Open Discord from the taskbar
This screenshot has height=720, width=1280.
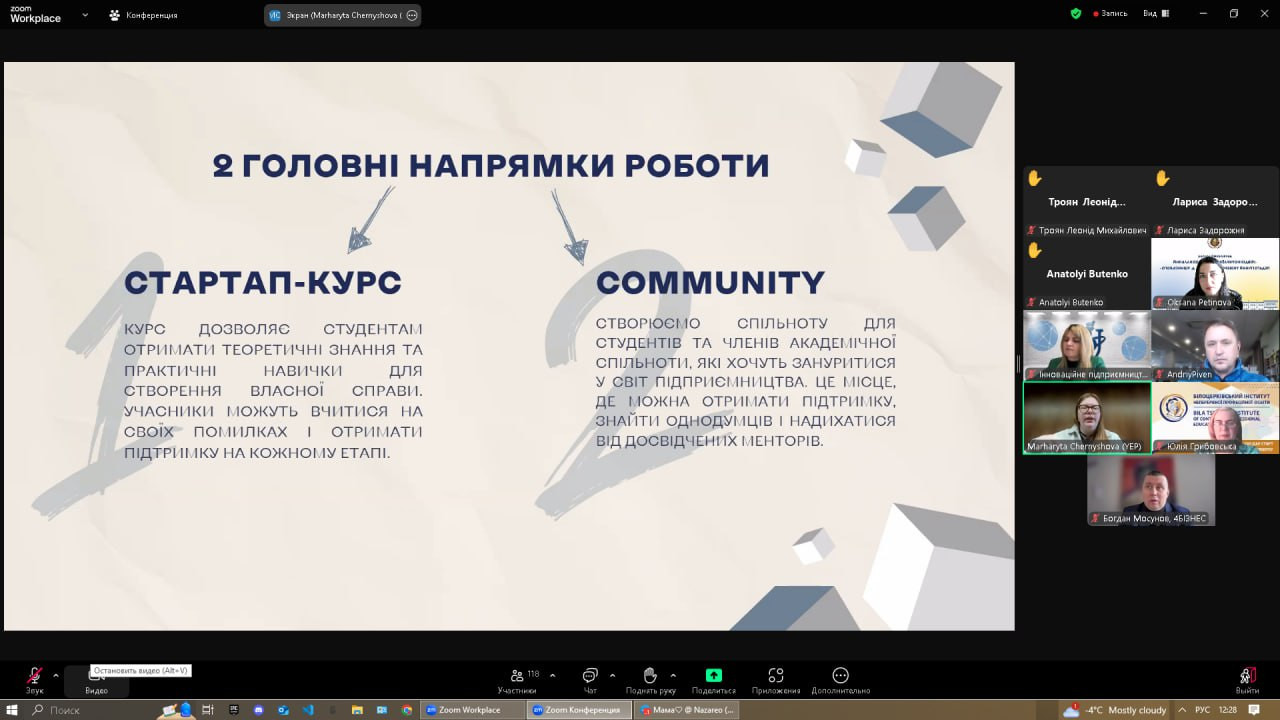[x=259, y=710]
